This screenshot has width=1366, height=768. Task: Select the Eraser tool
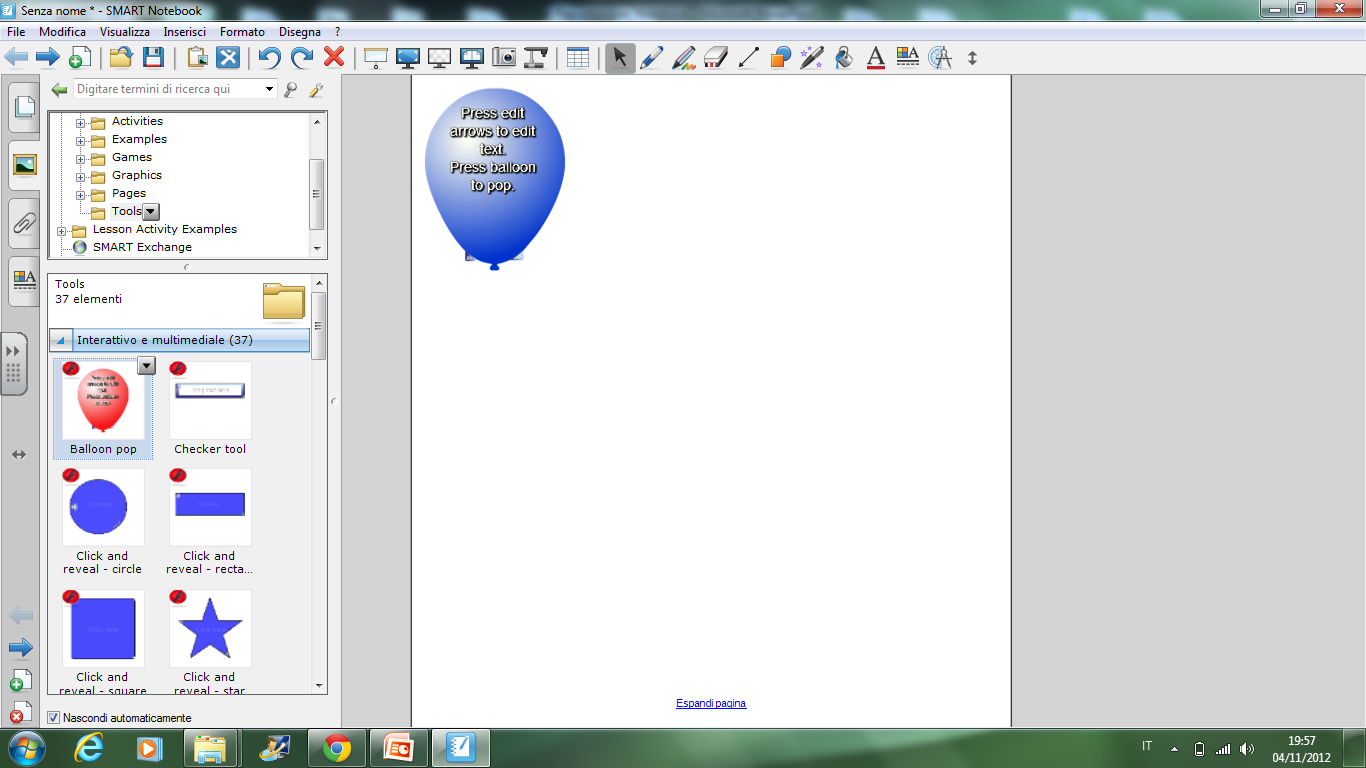[x=716, y=57]
